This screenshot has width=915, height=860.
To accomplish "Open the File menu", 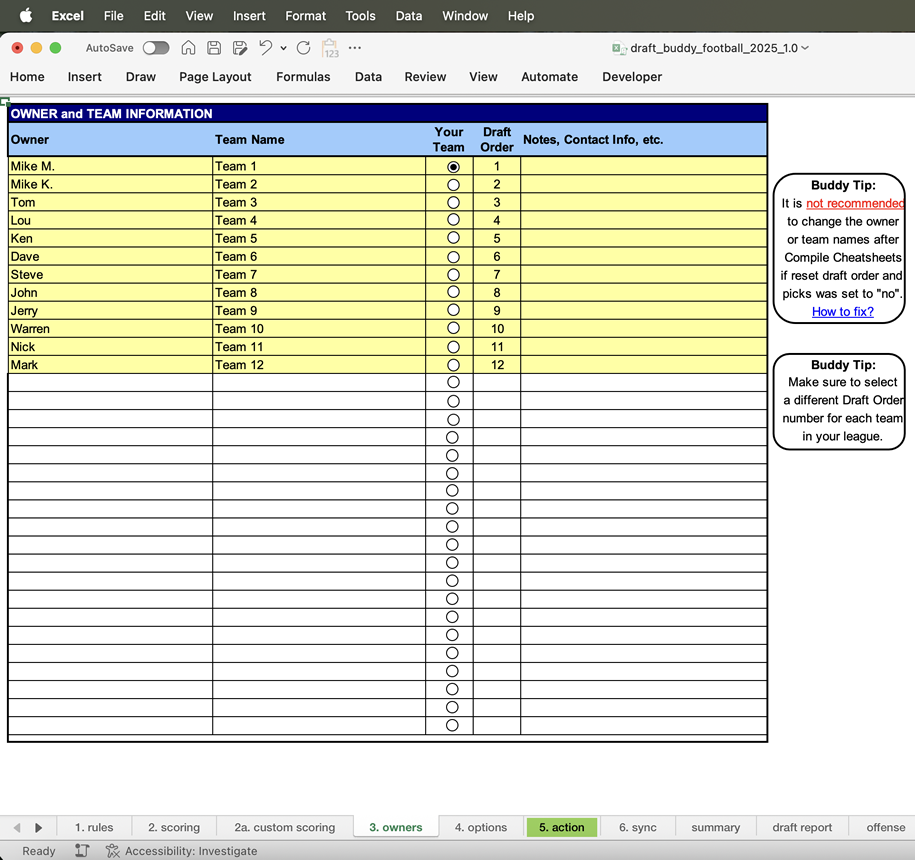I will [x=114, y=16].
